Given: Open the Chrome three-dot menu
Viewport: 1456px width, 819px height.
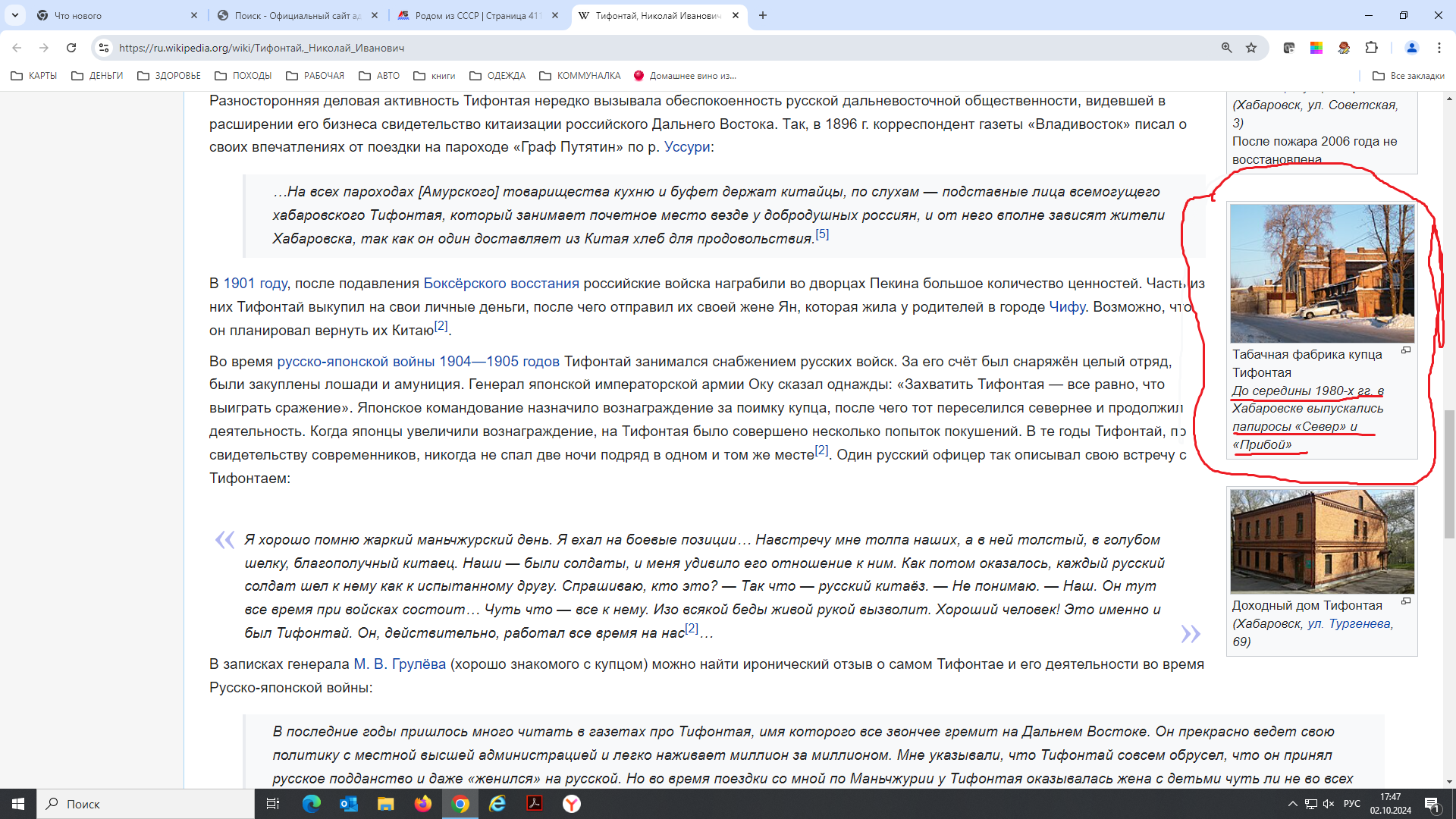Looking at the screenshot, I should pos(1439,48).
